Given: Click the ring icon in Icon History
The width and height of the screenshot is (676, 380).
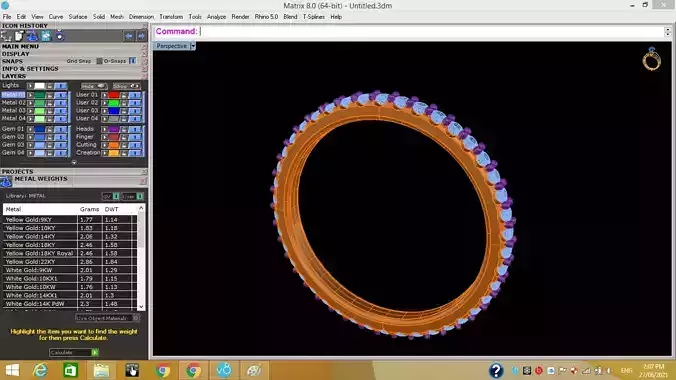Looking at the screenshot, I should [x=59, y=36].
